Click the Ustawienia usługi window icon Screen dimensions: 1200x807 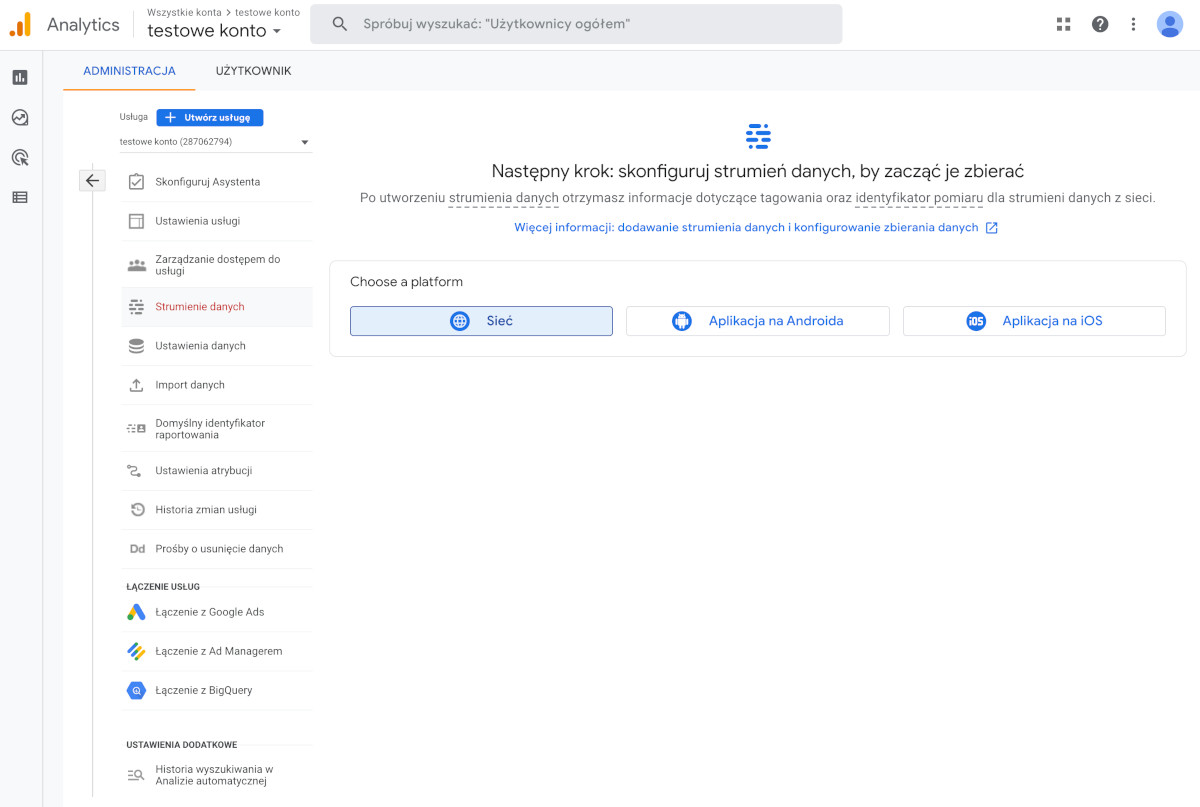click(137, 221)
